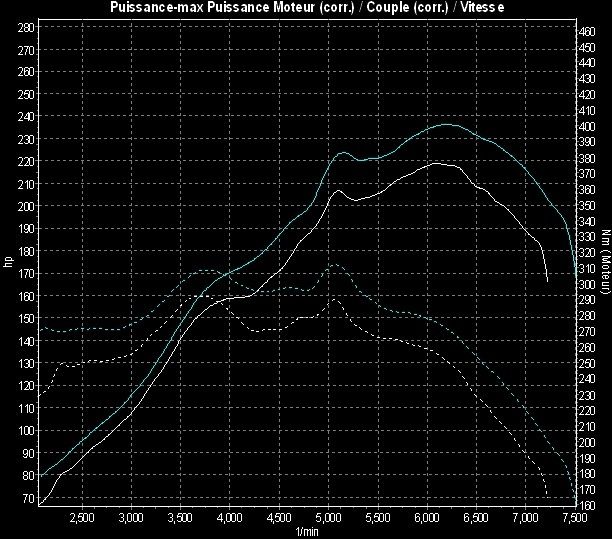Click the "1/min" x-axis unit label
612x539 pixels.
pos(306,530)
